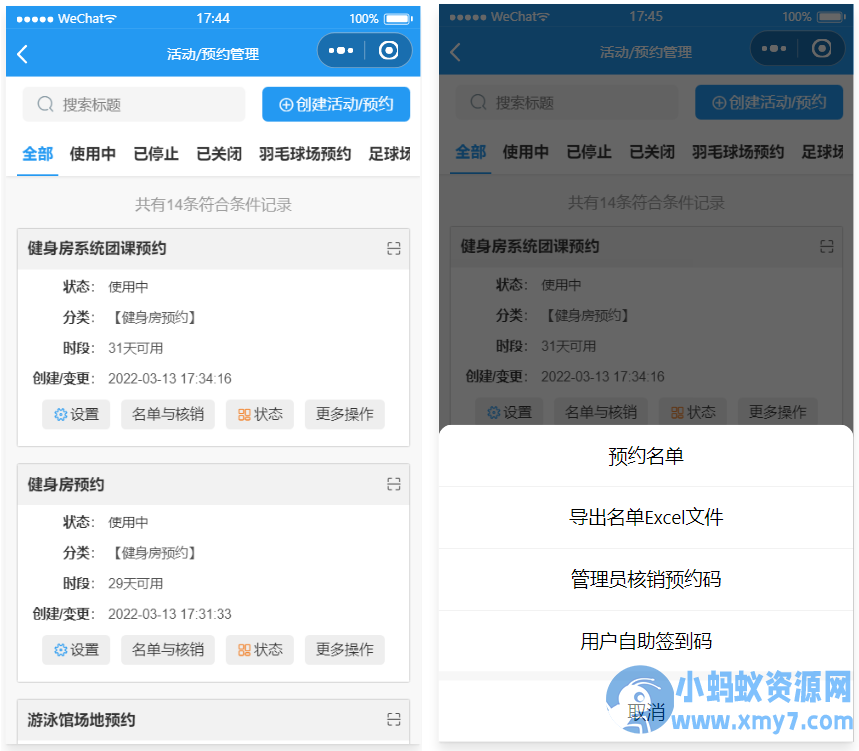Open 设置 for 健身房预约 card
The height and width of the screenshot is (751, 859).
76,650
